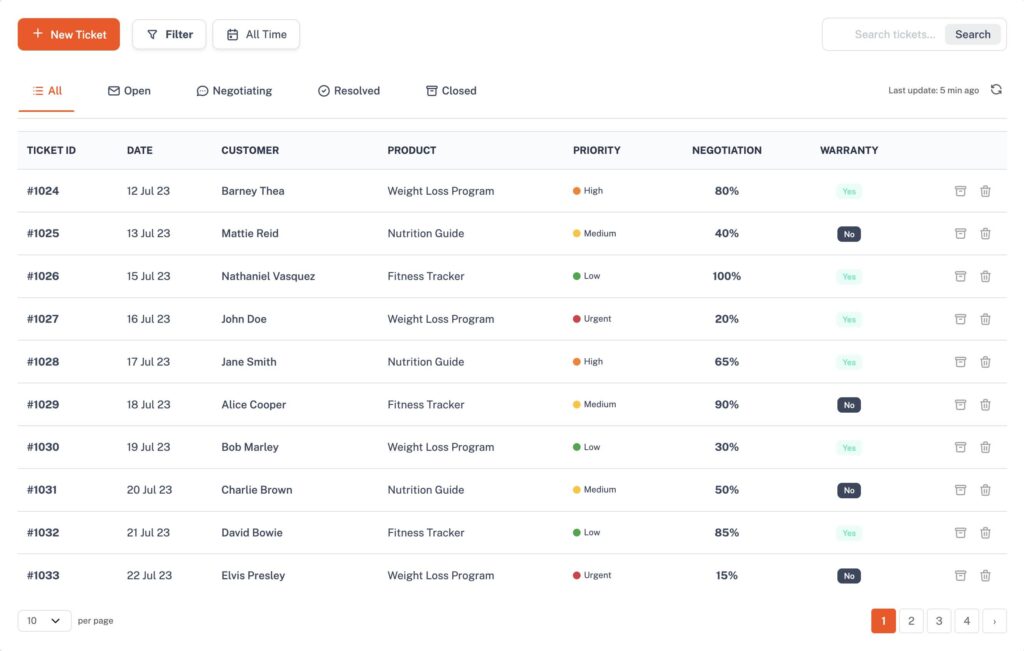Show the Resolved tickets tab

[x=348, y=91]
